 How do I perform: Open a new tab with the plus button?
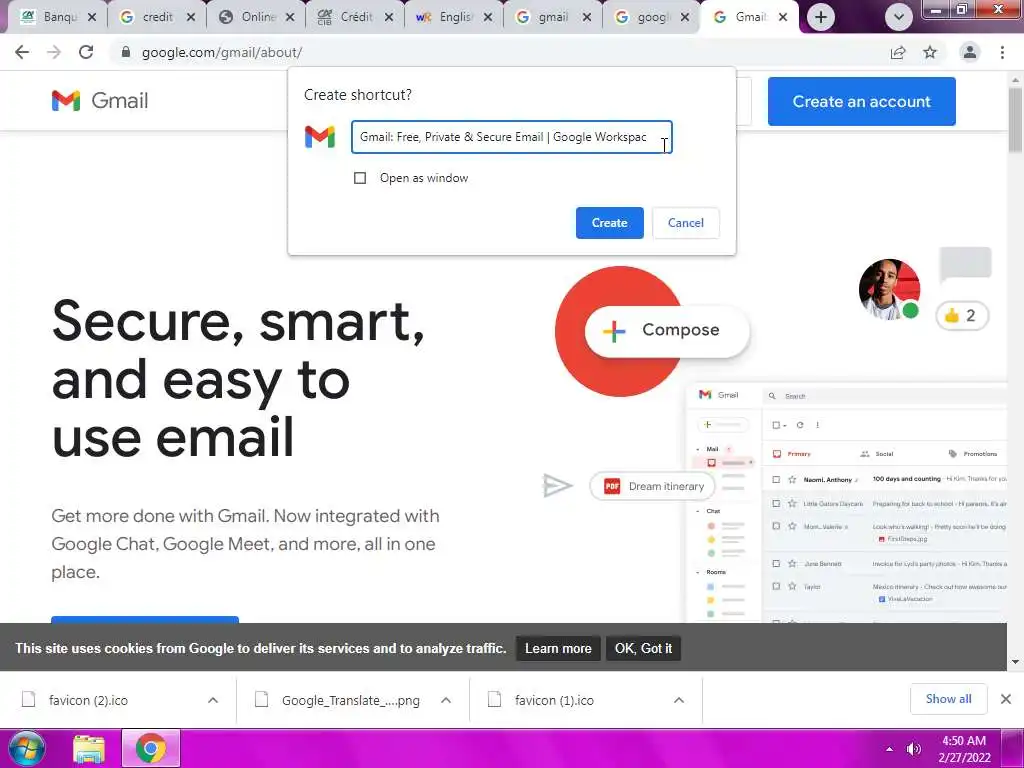pos(821,17)
